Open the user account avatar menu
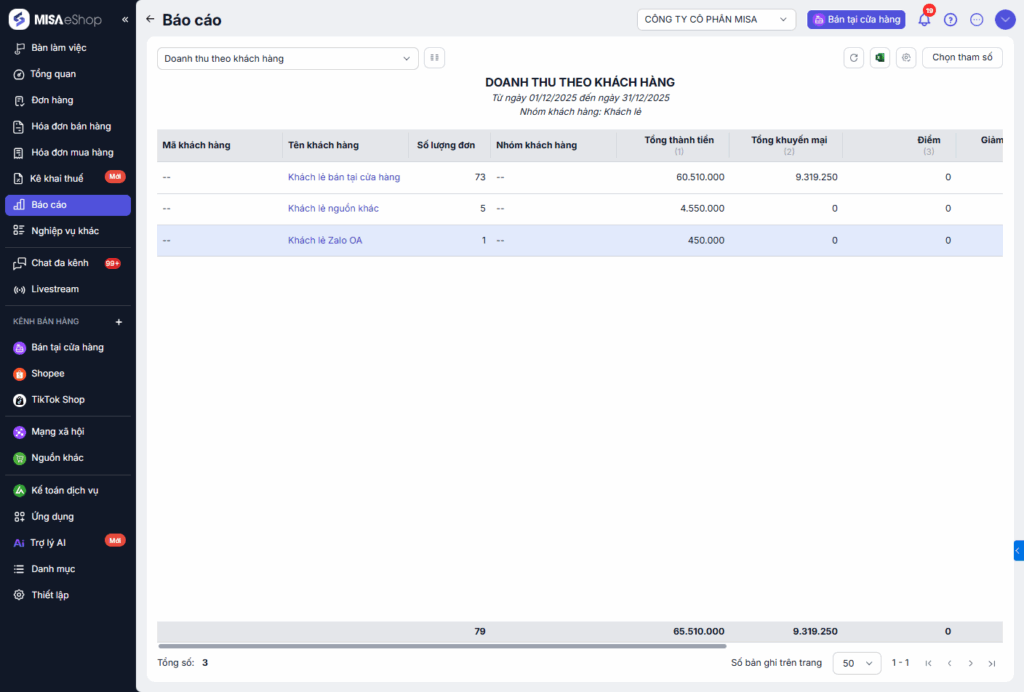The height and width of the screenshot is (692, 1024). point(1004,20)
